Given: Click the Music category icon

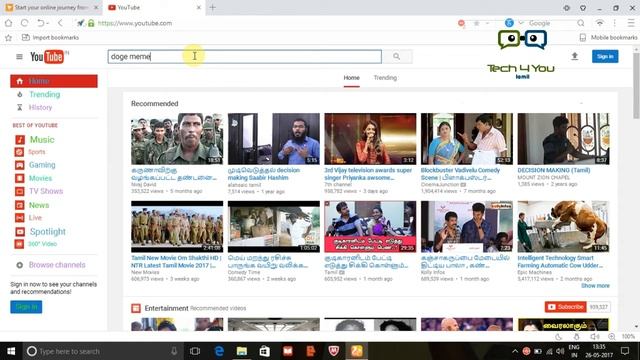Looking at the screenshot, I should click(20, 140).
